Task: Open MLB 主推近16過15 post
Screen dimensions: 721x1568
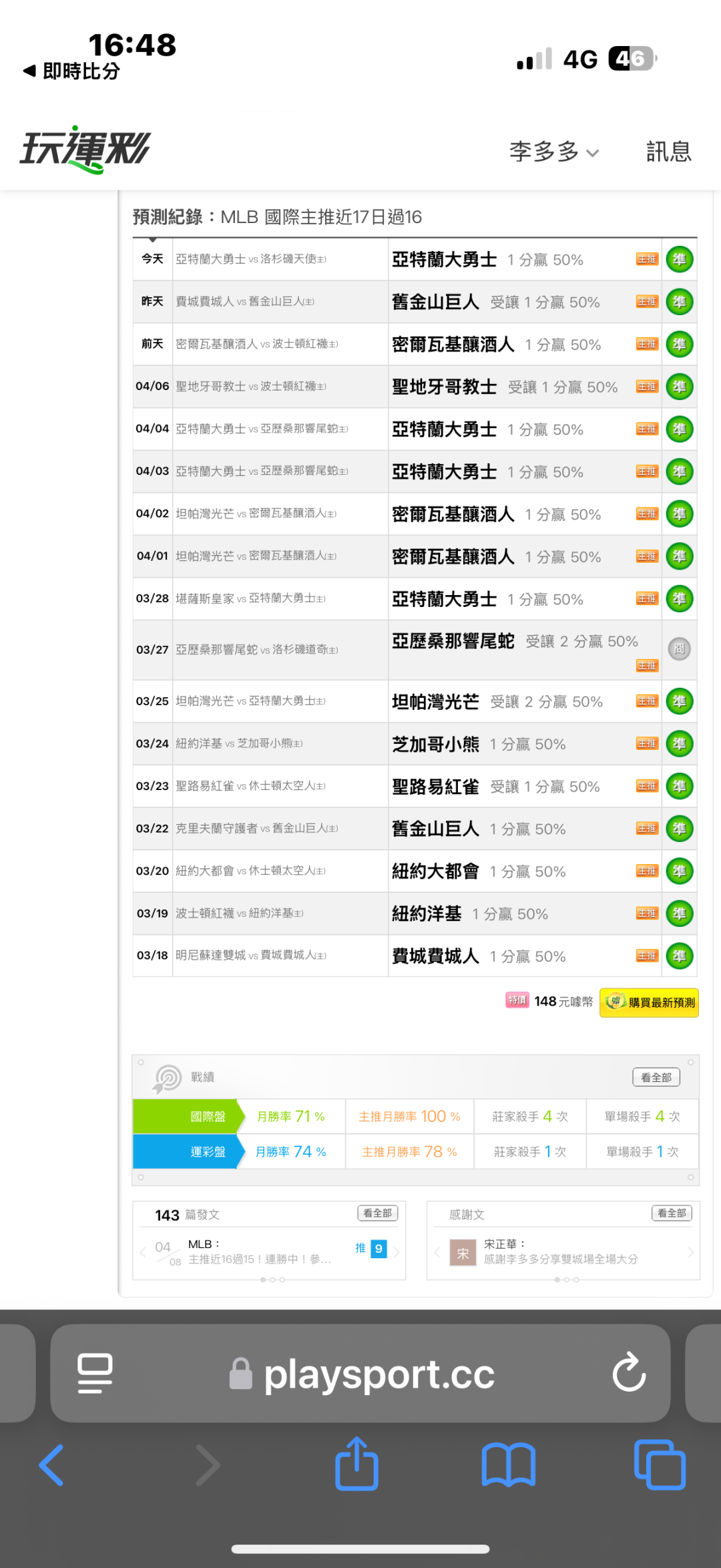Action: click(260, 1251)
